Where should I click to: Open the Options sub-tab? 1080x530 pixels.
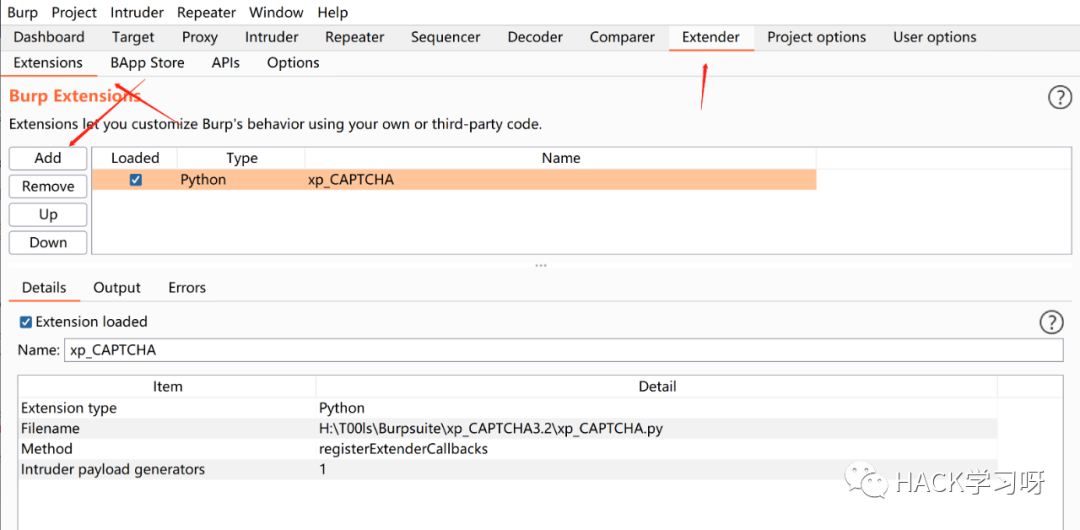coord(293,63)
